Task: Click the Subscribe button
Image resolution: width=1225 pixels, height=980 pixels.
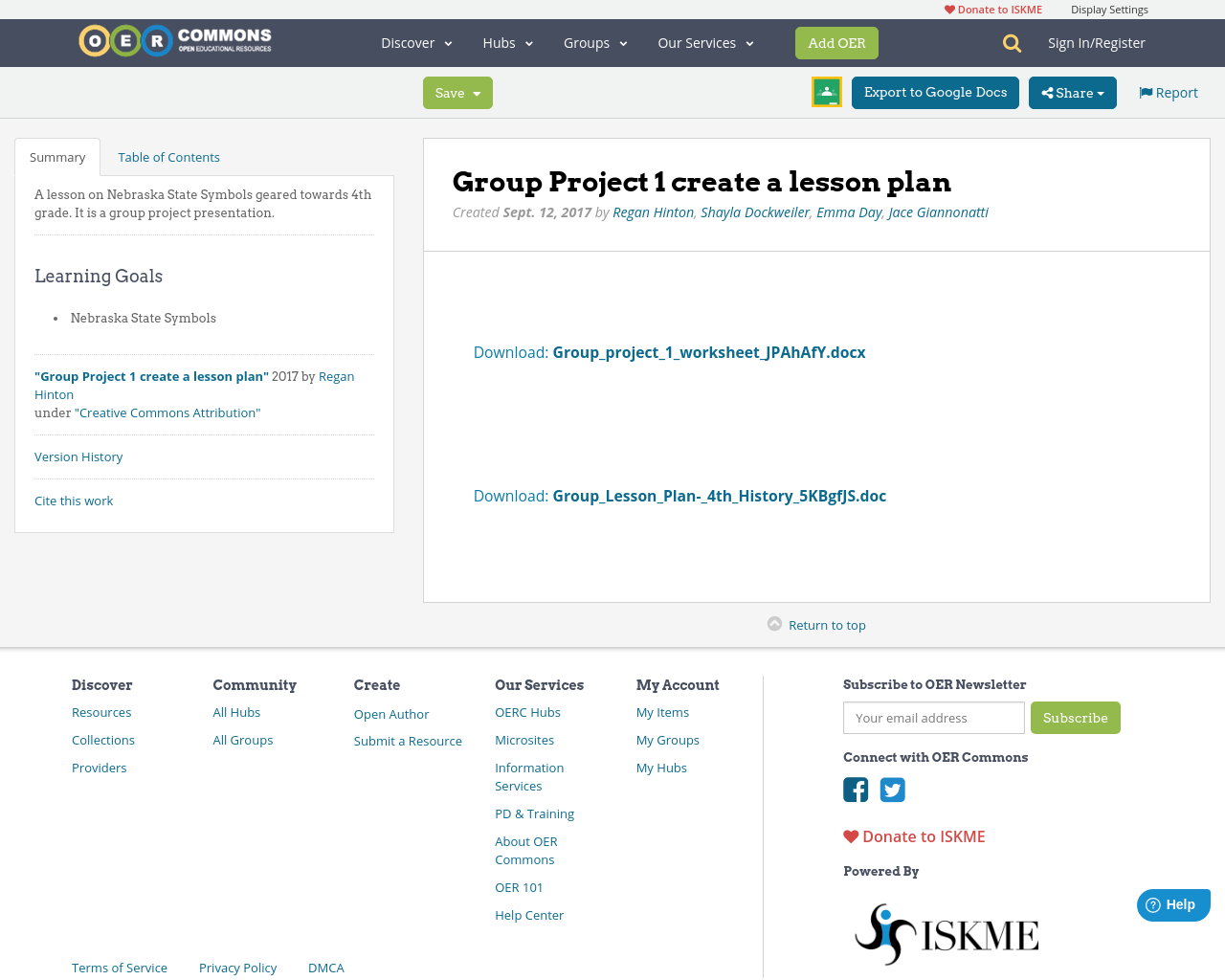Action: click(1076, 718)
